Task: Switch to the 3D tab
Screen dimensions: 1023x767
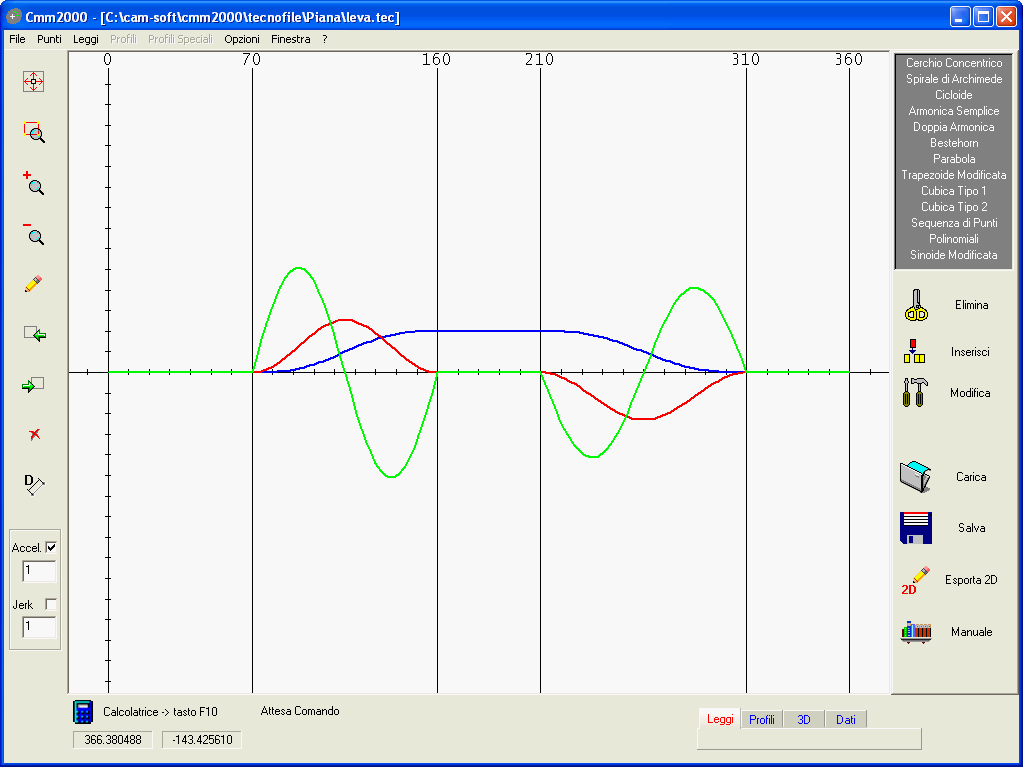Action: pyautogui.click(x=804, y=720)
